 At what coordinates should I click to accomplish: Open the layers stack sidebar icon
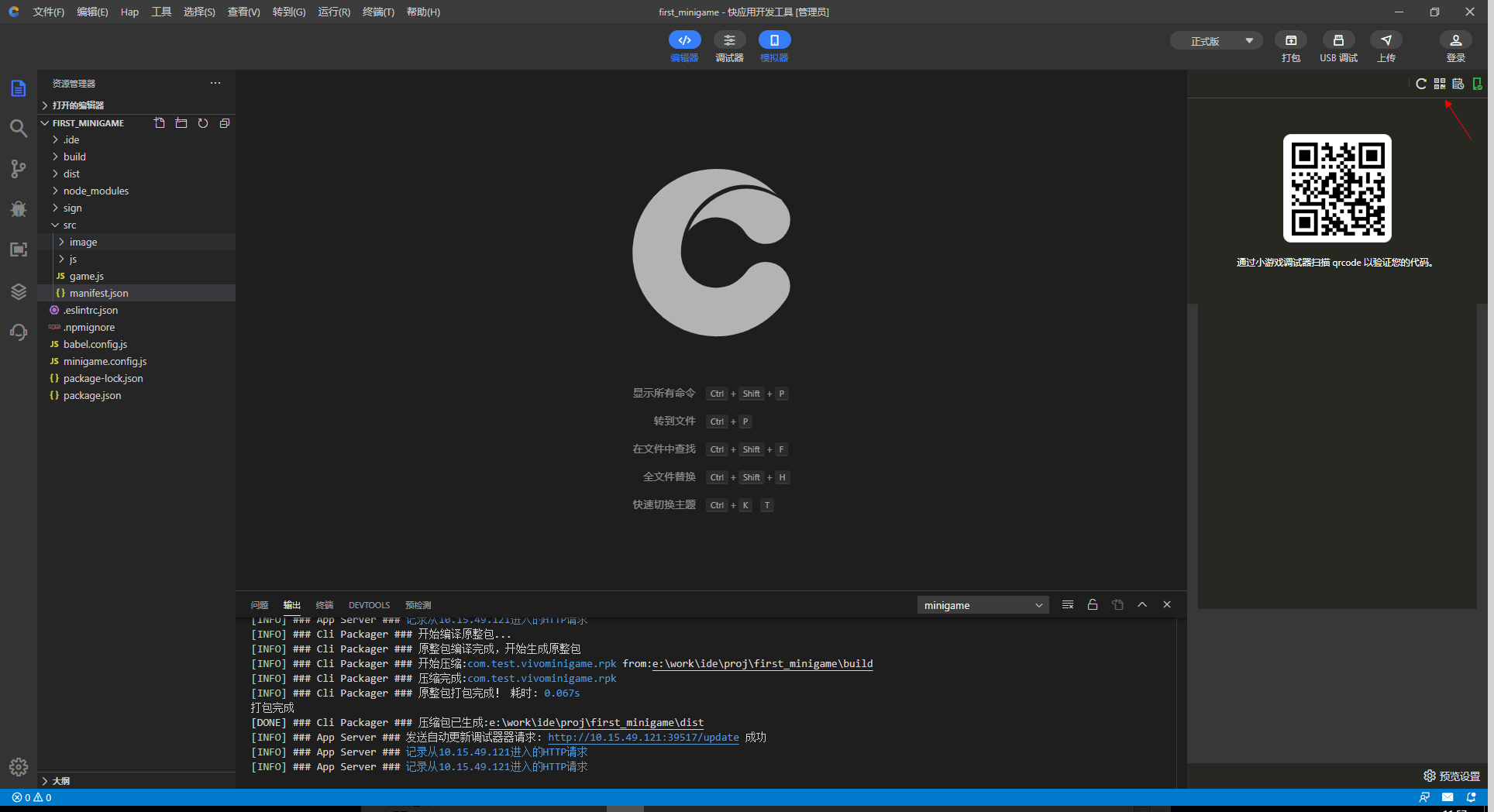(x=19, y=291)
